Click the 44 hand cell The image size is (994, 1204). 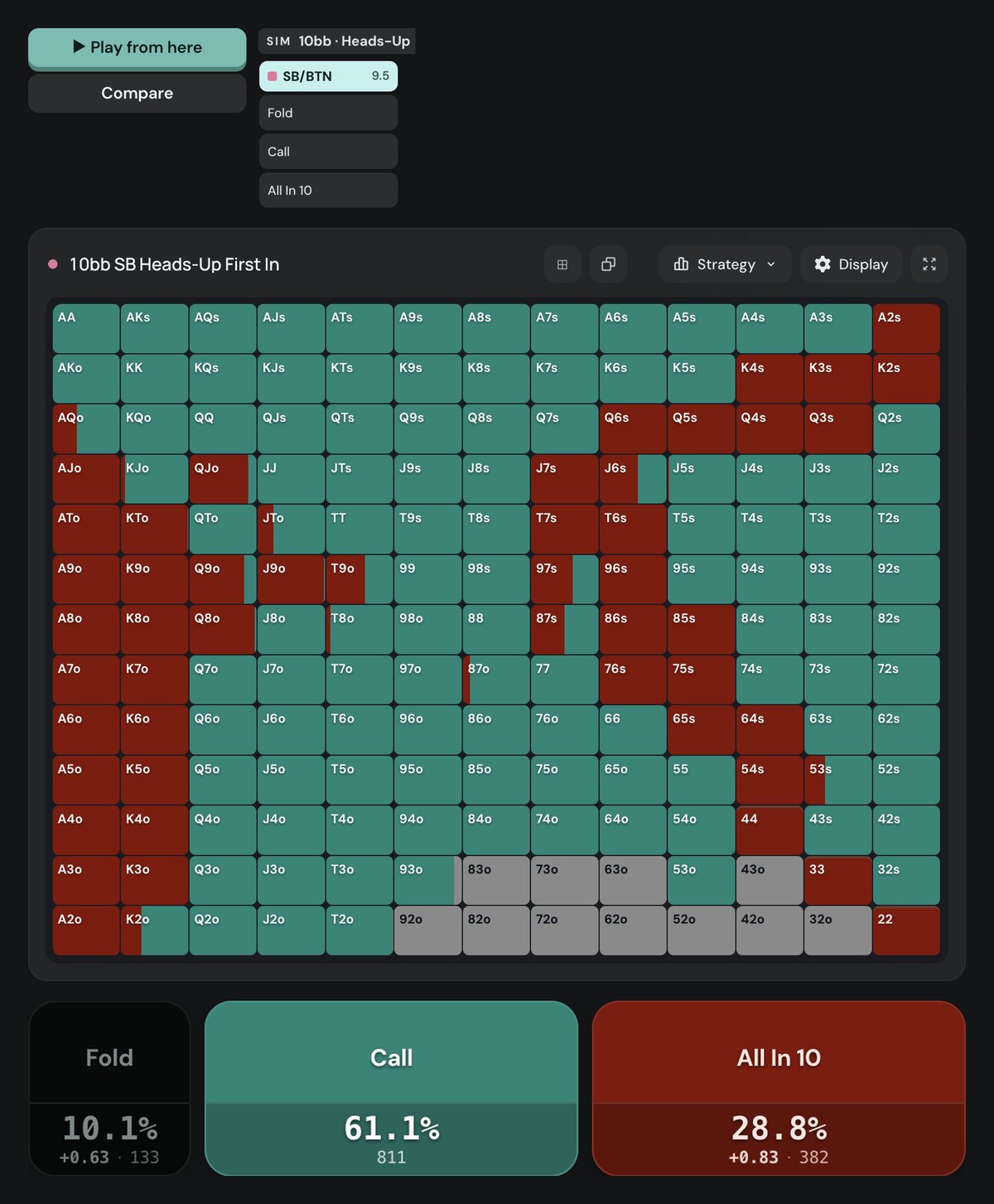tap(770, 829)
